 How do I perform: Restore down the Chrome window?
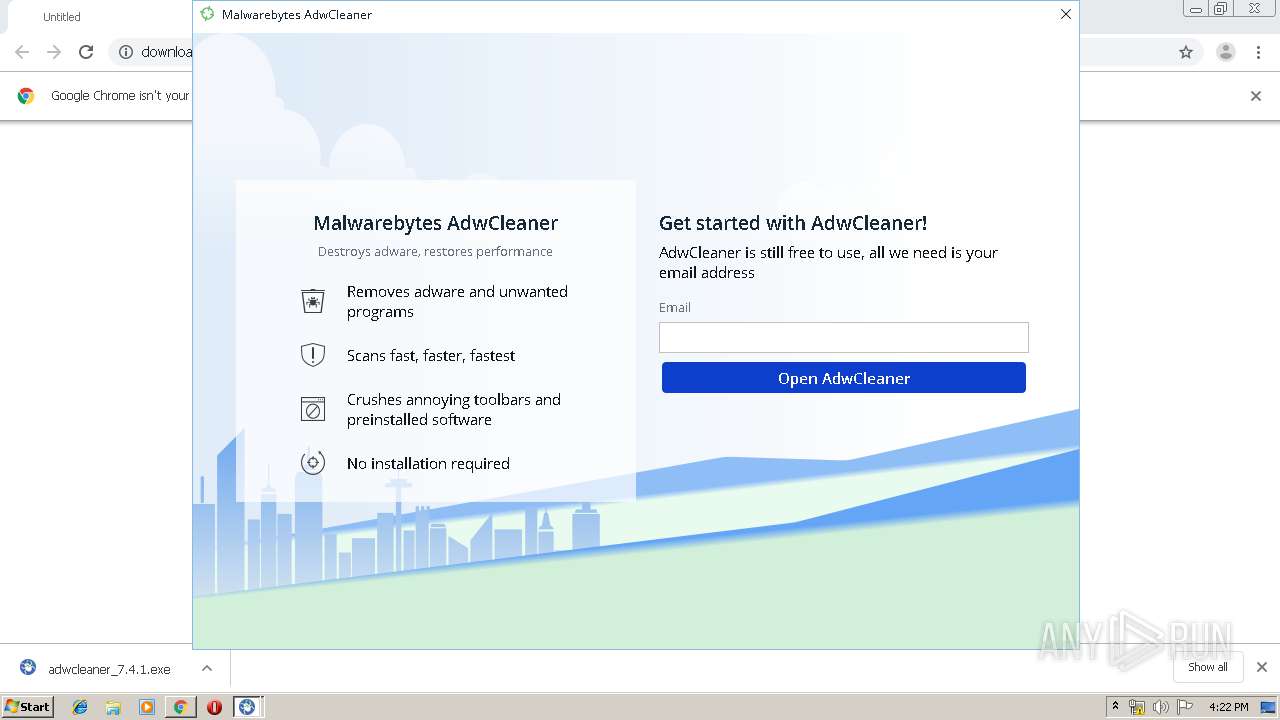[1221, 9]
